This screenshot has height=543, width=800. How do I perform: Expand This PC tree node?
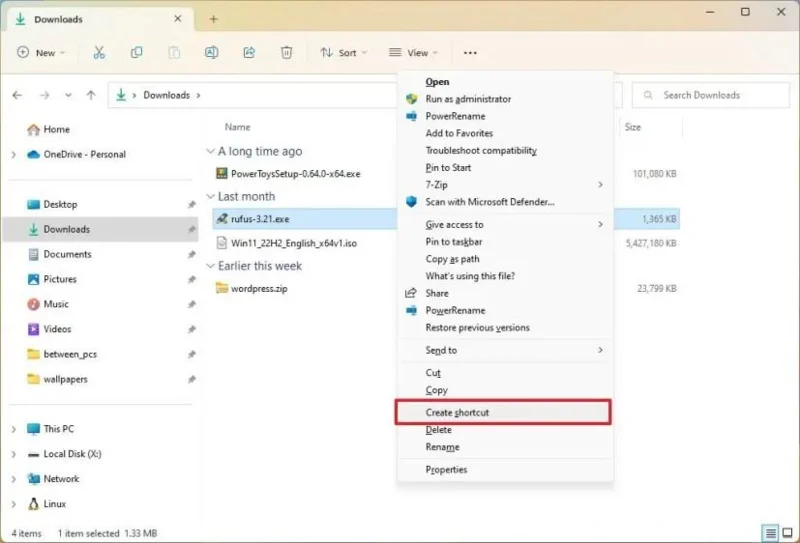(x=14, y=429)
